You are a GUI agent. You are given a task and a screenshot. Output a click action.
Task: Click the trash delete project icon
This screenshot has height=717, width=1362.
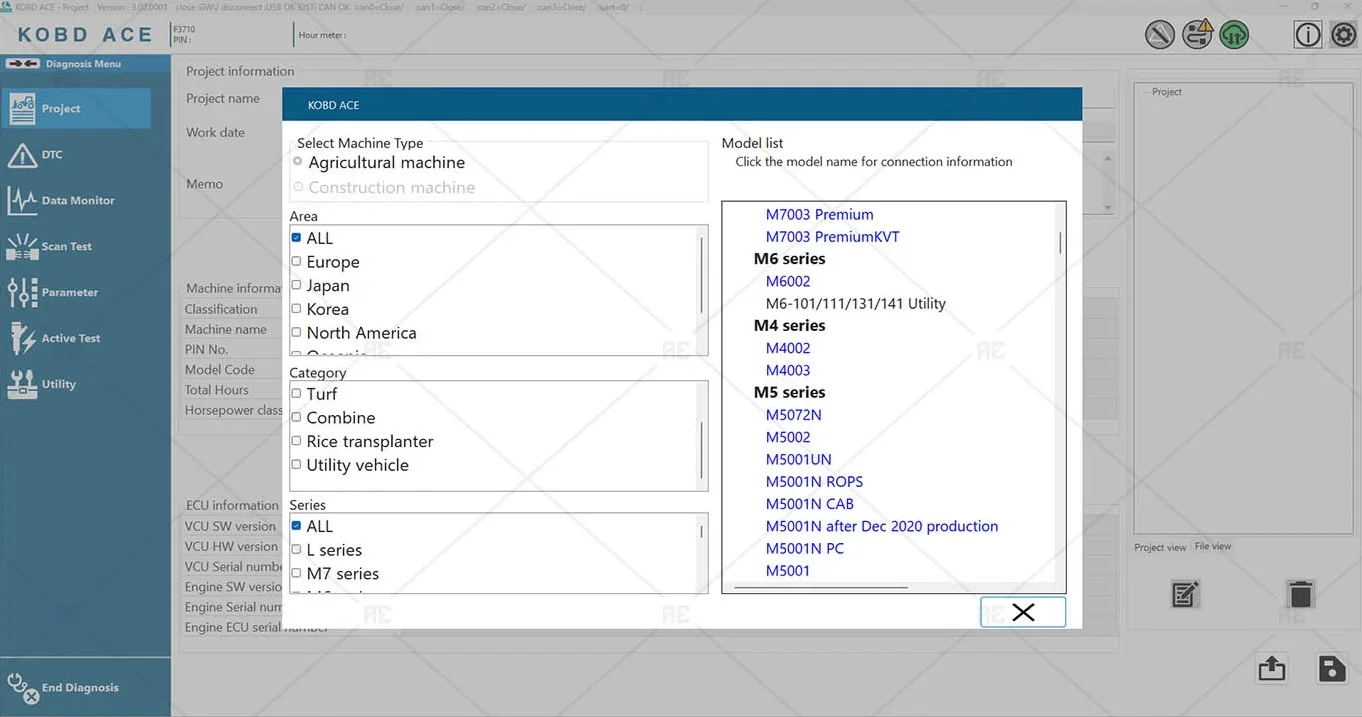coord(1300,594)
